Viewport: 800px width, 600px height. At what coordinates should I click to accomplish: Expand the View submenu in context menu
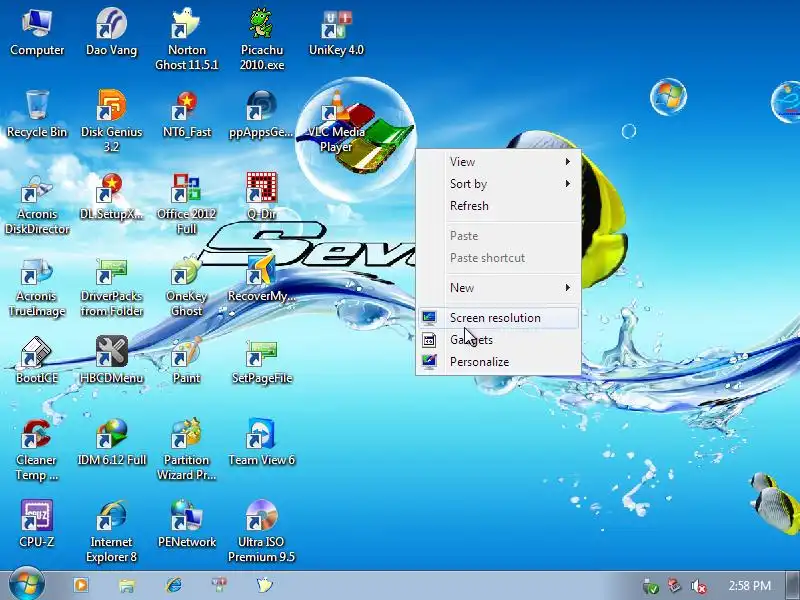(x=498, y=162)
